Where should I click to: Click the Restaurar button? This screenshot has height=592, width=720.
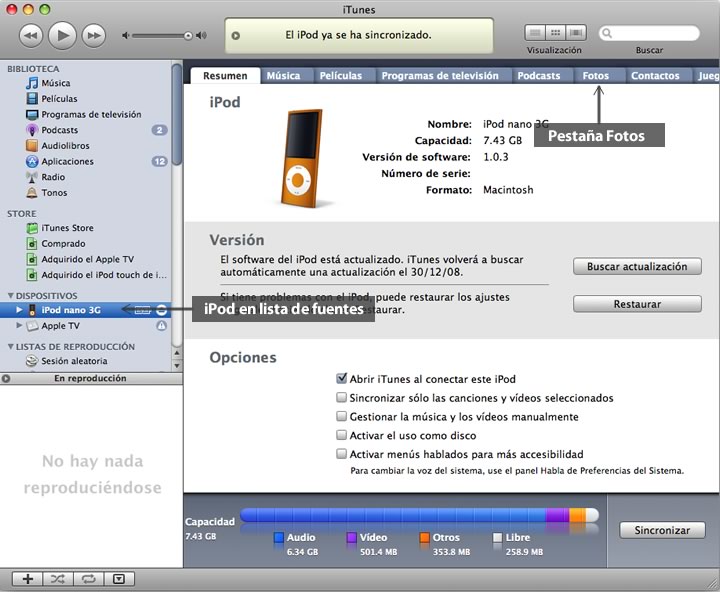(x=637, y=304)
